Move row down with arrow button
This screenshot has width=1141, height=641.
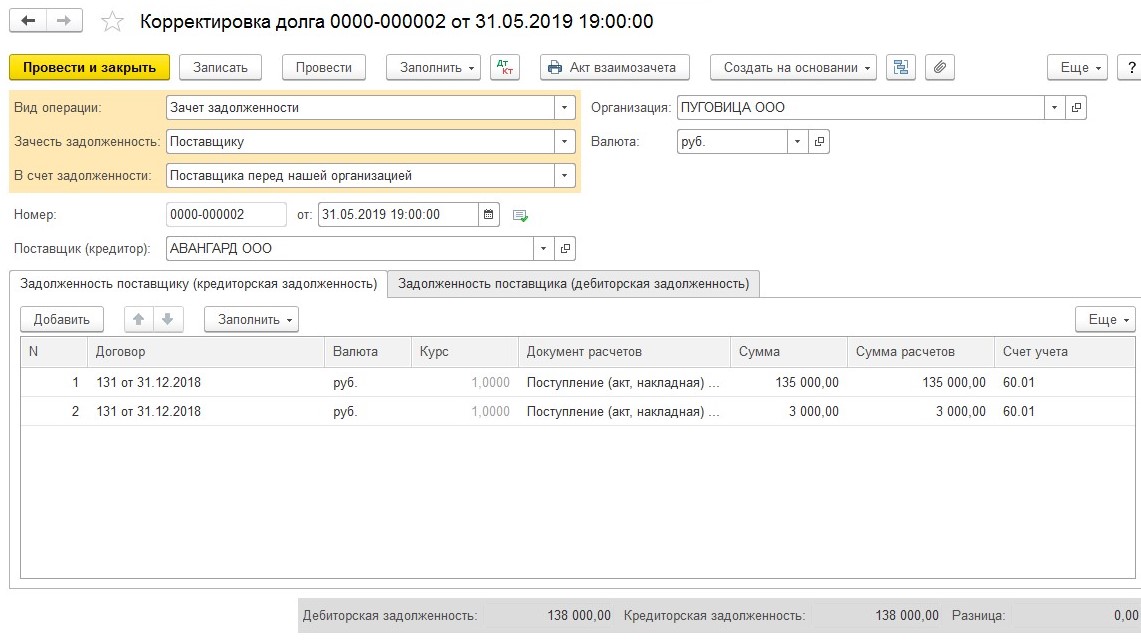(167, 319)
